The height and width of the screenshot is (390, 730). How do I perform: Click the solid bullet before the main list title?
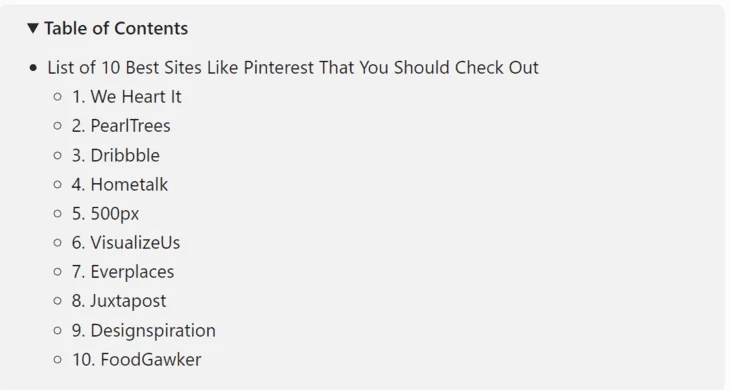pos(33,68)
